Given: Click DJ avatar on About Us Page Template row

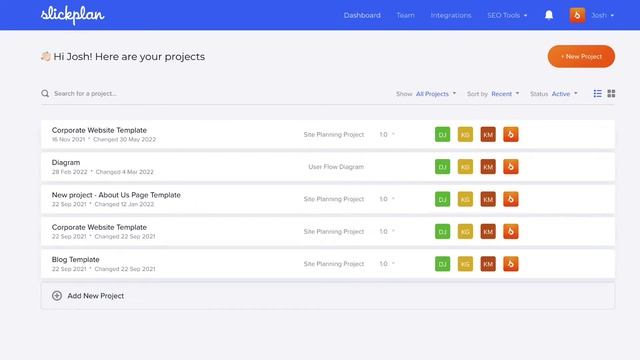Looking at the screenshot, I should coord(442,199).
